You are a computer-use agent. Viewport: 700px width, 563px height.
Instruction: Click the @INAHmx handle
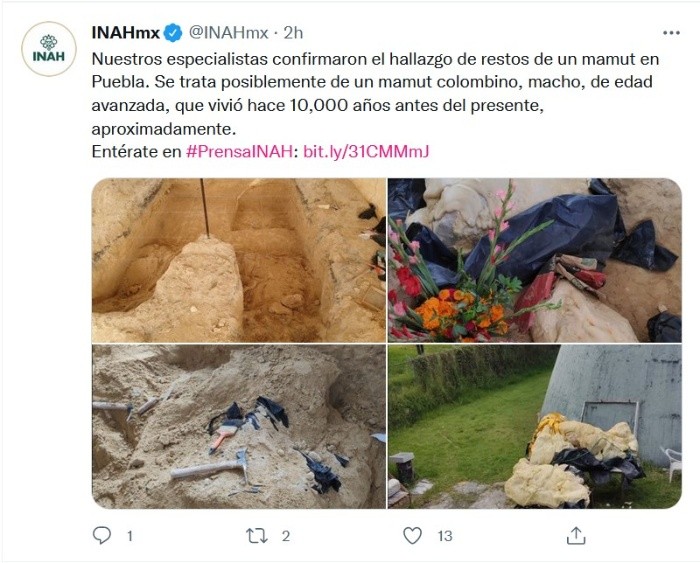(x=229, y=33)
